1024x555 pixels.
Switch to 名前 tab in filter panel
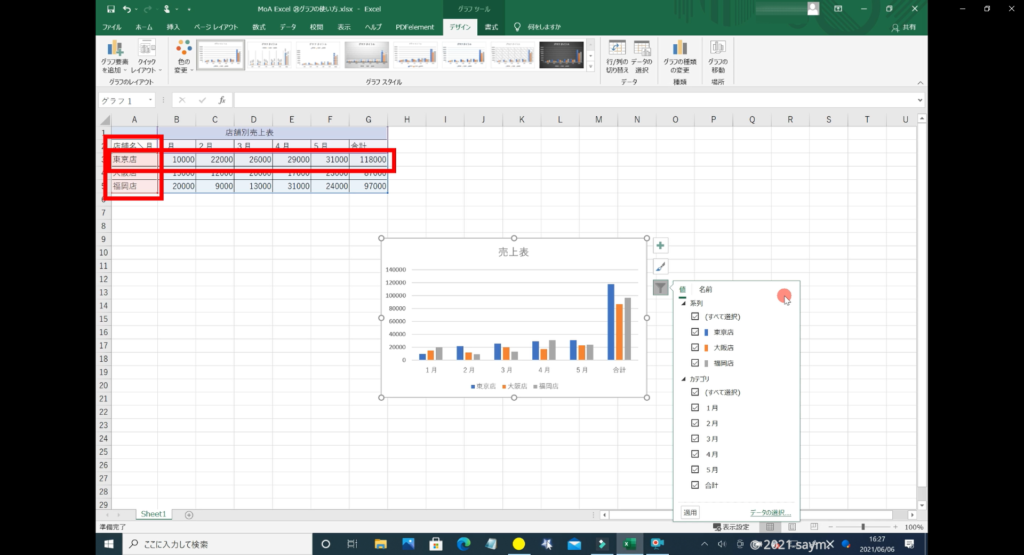coord(706,289)
